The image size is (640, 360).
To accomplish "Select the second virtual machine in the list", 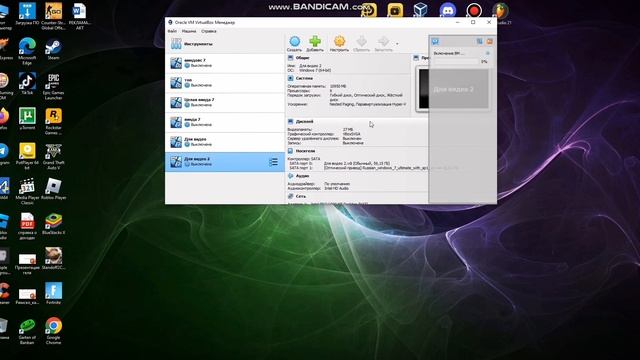I will tap(225, 83).
